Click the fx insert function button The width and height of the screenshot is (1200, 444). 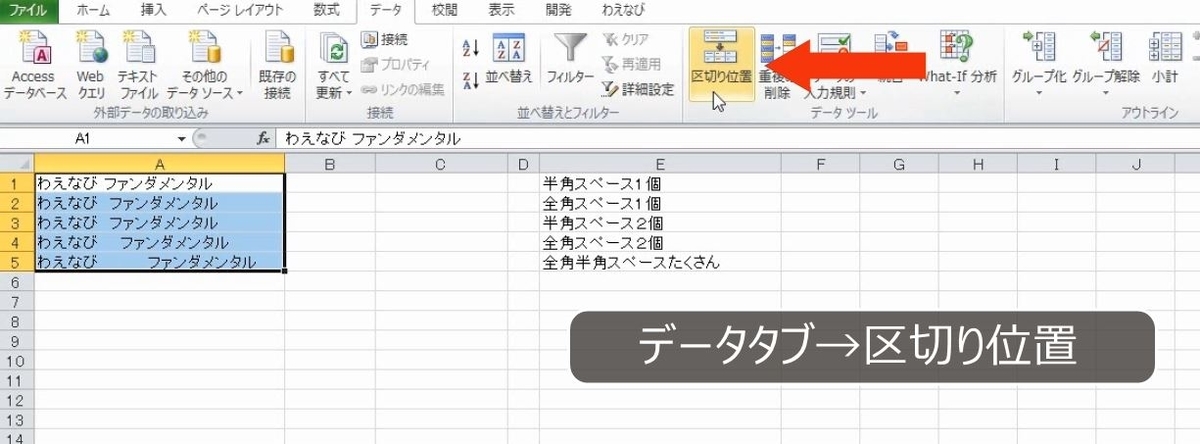[x=264, y=139]
